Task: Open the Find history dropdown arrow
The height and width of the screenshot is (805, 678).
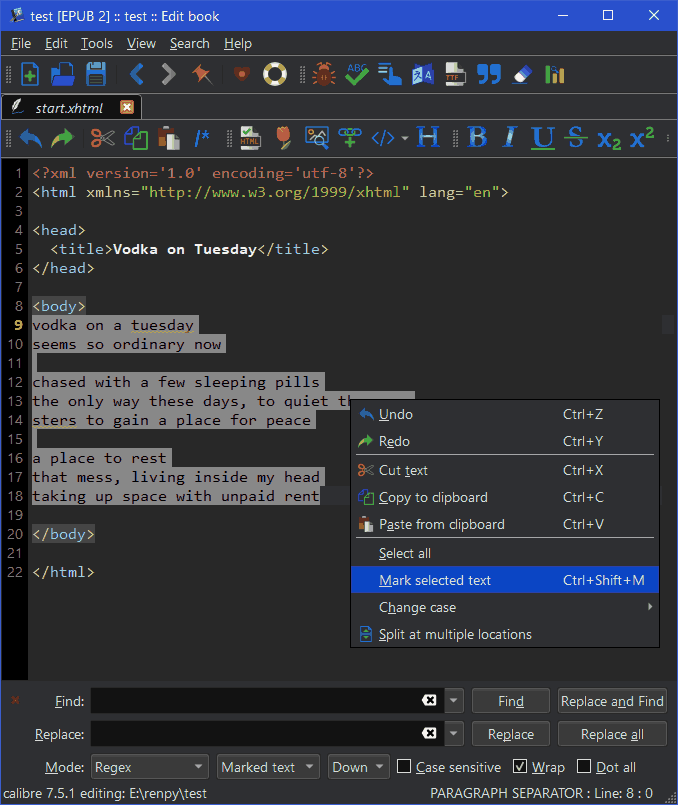Action: click(454, 701)
